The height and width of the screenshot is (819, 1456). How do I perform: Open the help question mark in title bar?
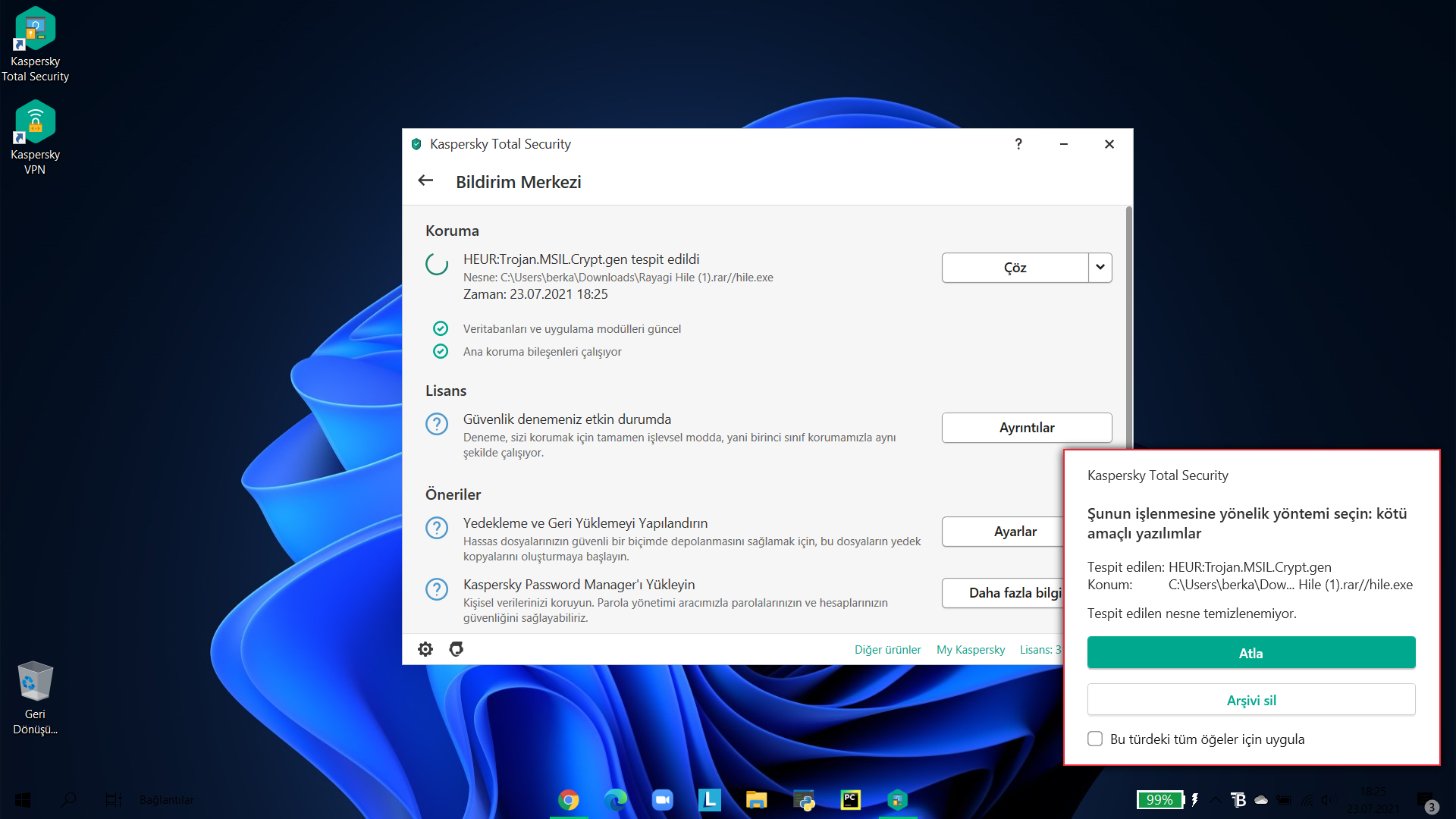coord(1018,144)
